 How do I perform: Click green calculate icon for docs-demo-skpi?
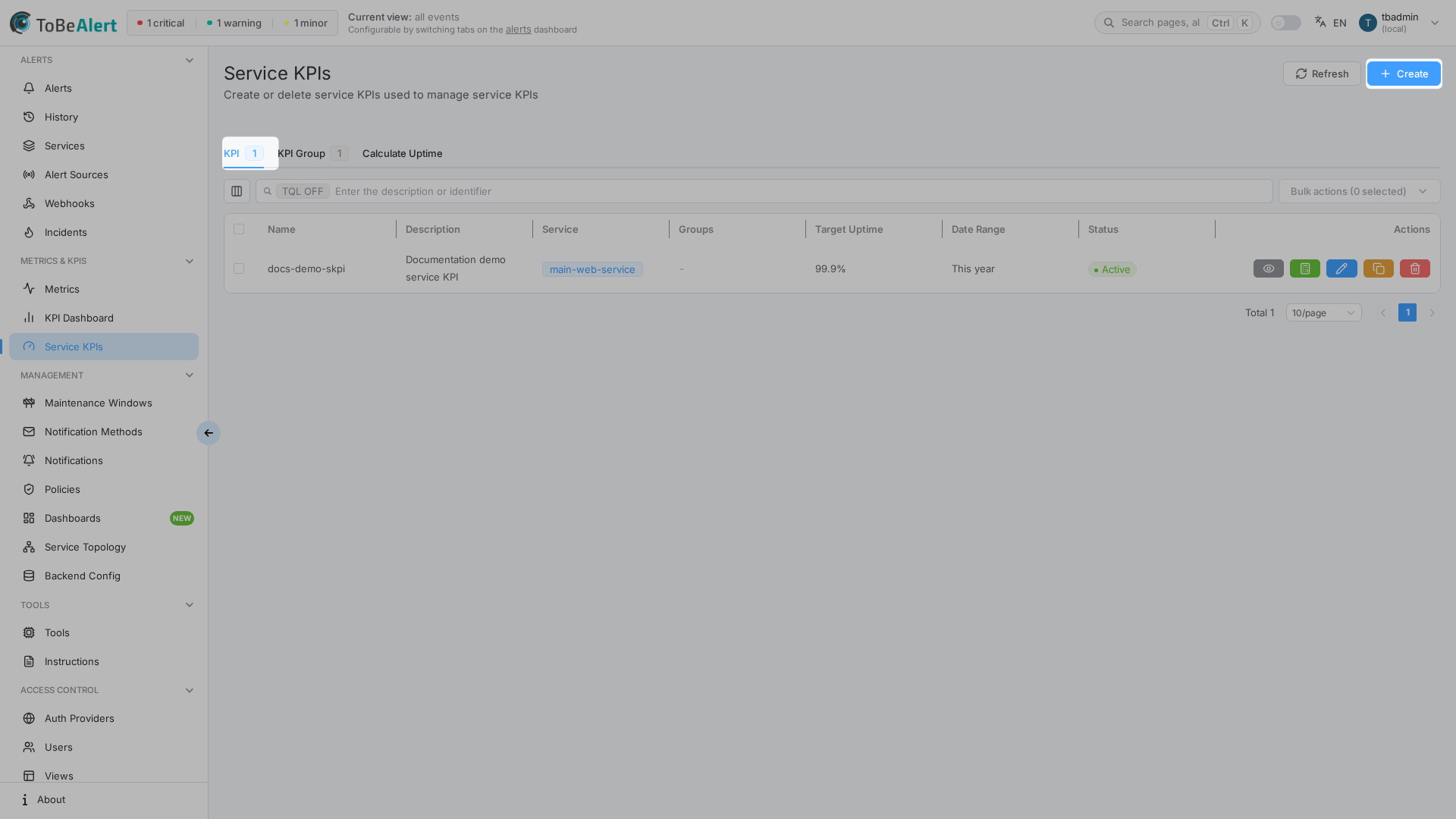point(1304,268)
